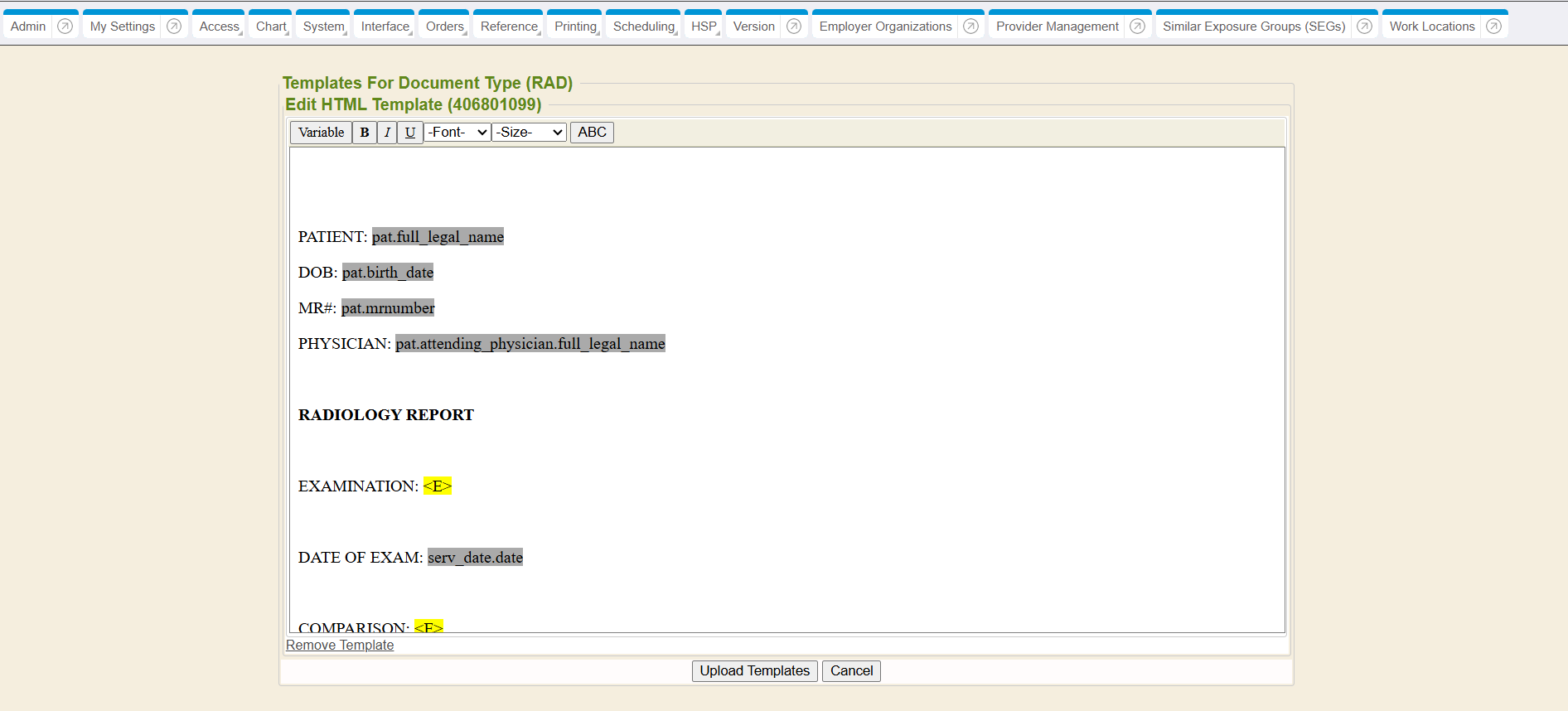Click the arrow icon beside My Settings
Image resolution: width=1568 pixels, height=711 pixels.
(174, 27)
